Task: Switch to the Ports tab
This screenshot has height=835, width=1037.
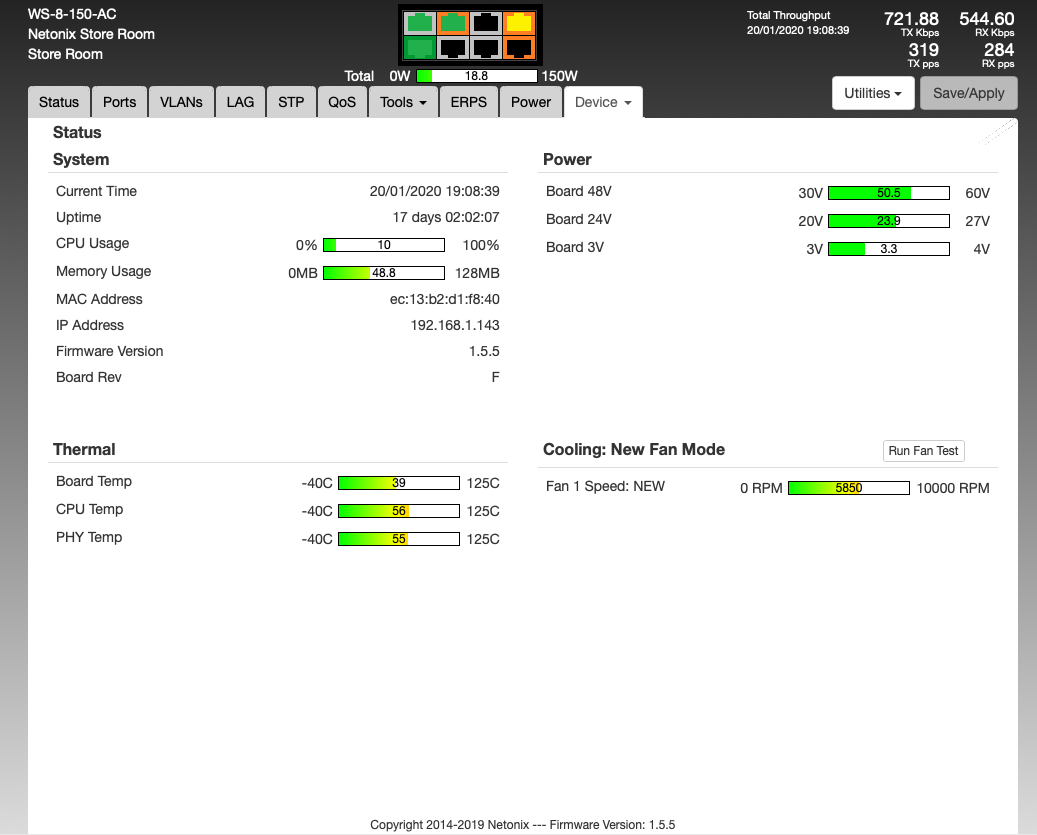Action: tap(120, 102)
